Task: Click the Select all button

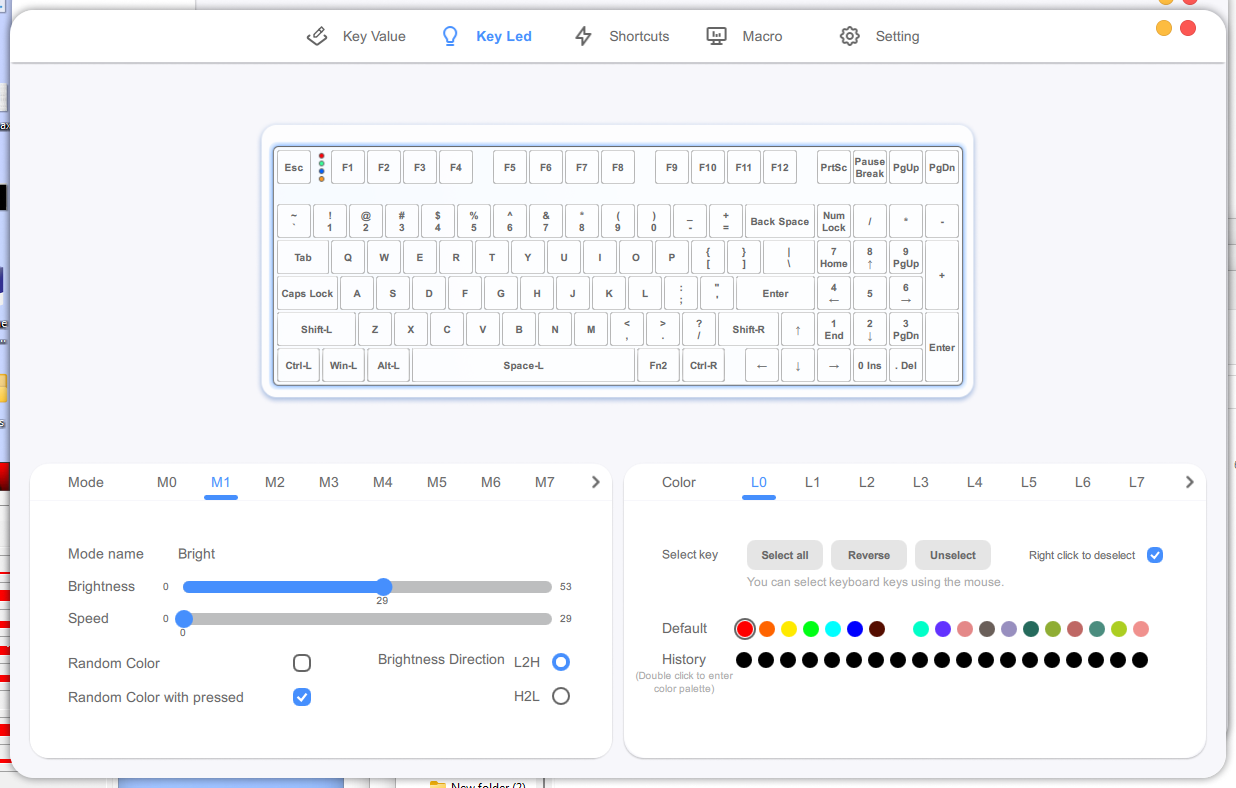Action: 785,555
